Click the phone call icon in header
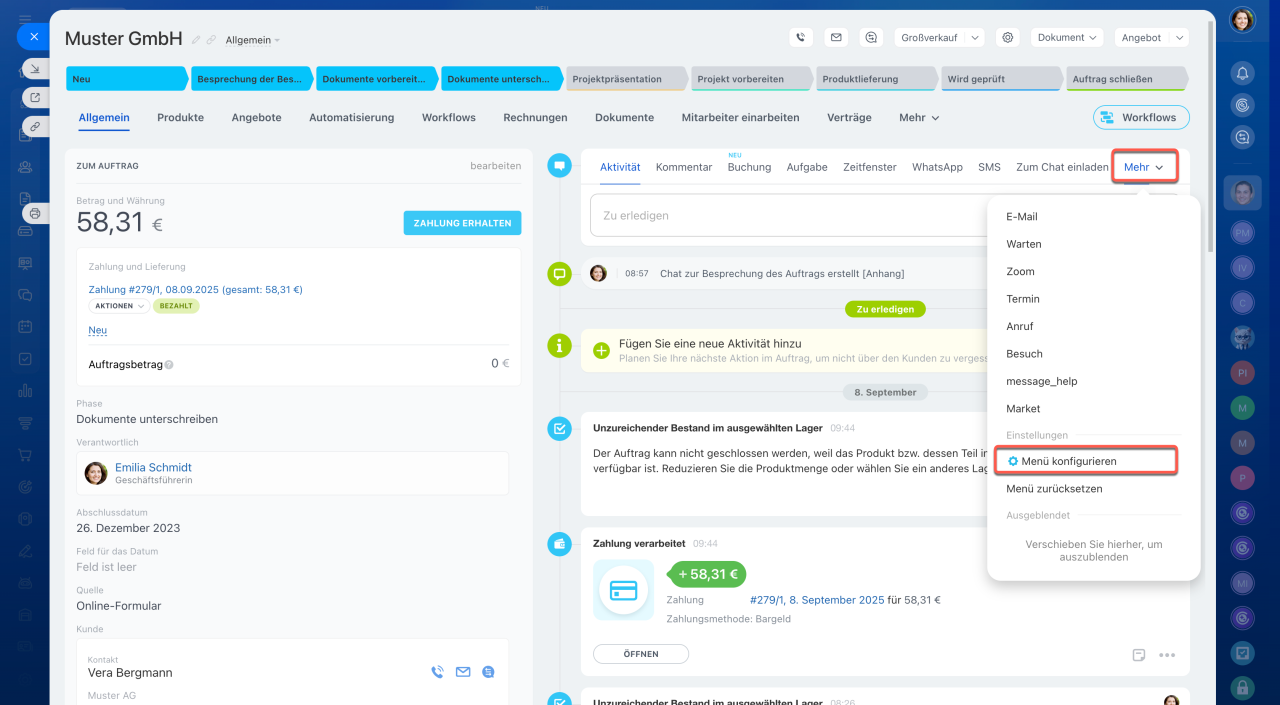This screenshot has width=1280, height=705. 800,37
